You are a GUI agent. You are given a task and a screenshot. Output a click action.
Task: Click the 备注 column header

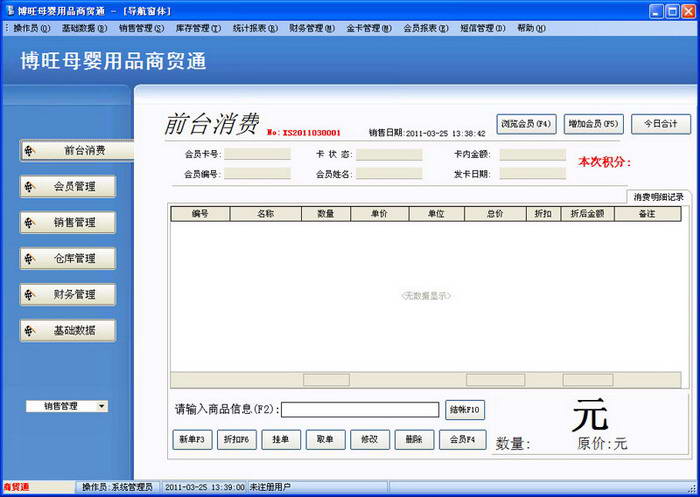tap(647, 214)
